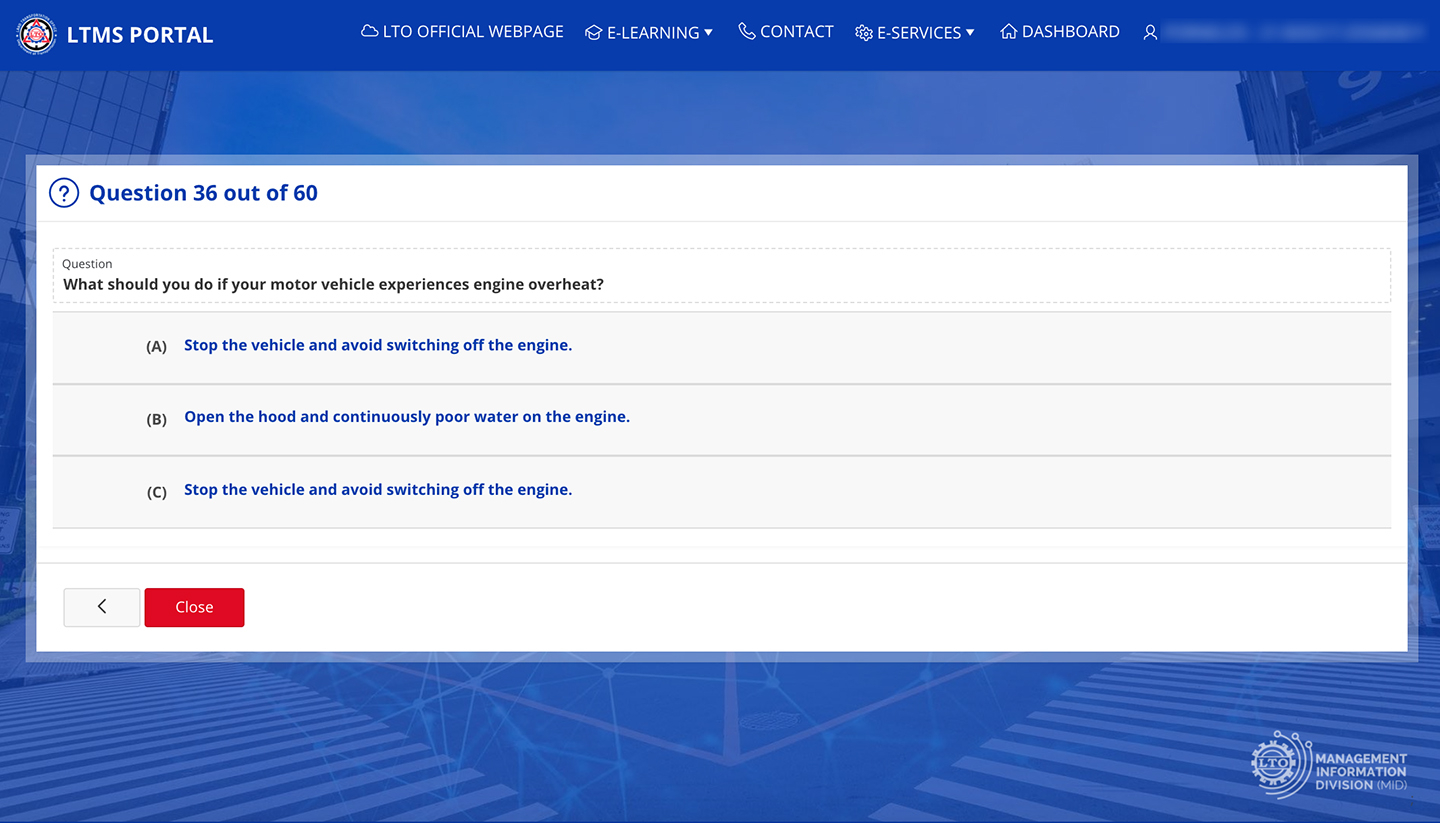Go to the Dashboard menu item
The image size is (1440, 823).
(x=1070, y=32)
